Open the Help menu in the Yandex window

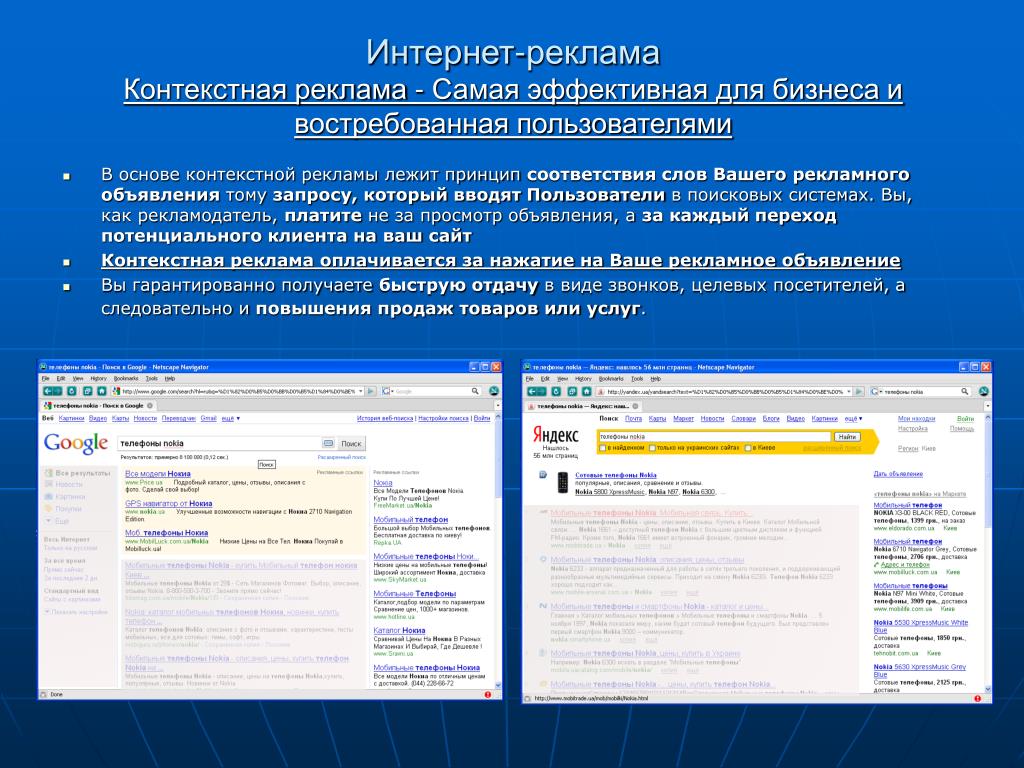656,379
